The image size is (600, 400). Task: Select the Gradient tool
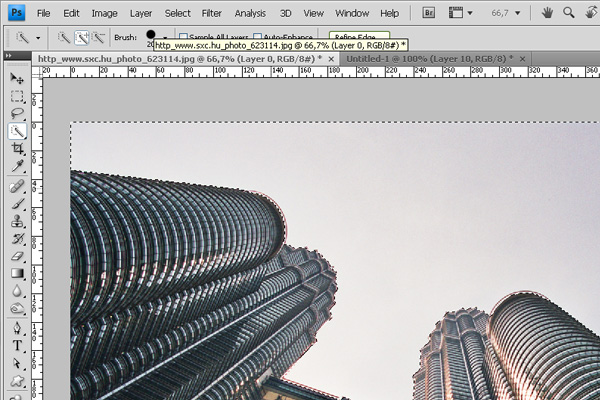(17, 273)
